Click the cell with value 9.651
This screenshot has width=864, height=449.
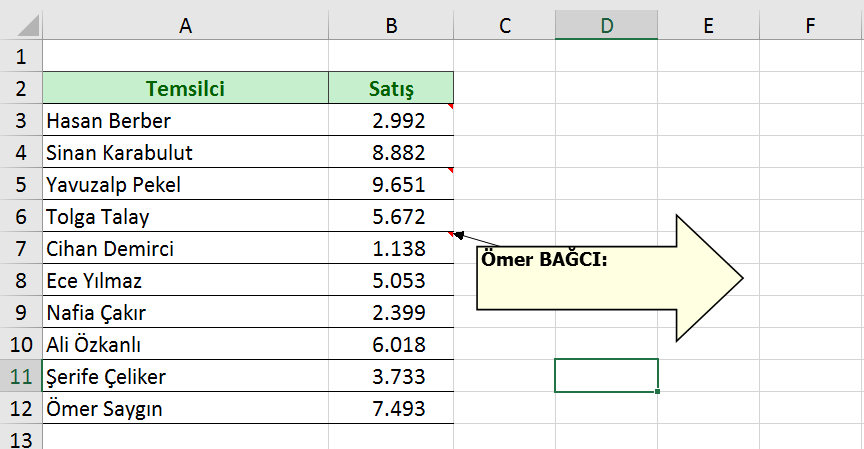click(391, 185)
